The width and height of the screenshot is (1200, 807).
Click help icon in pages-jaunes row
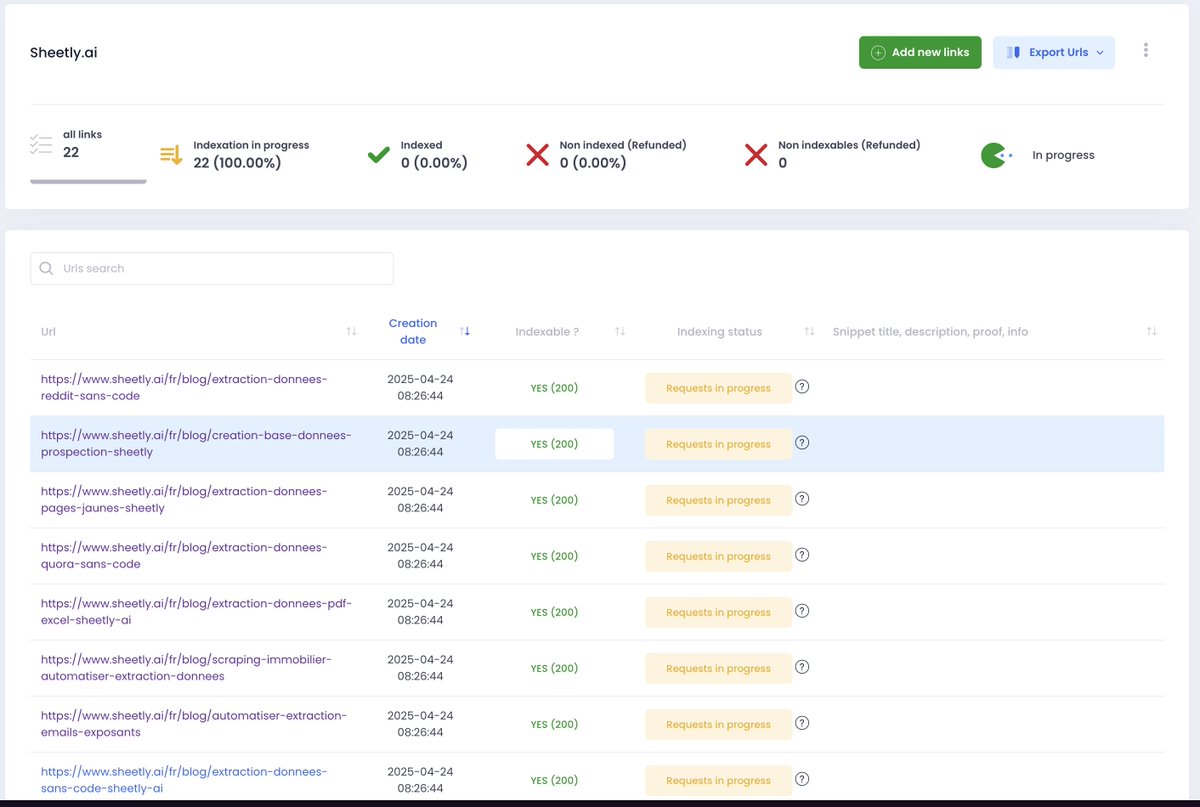click(802, 499)
